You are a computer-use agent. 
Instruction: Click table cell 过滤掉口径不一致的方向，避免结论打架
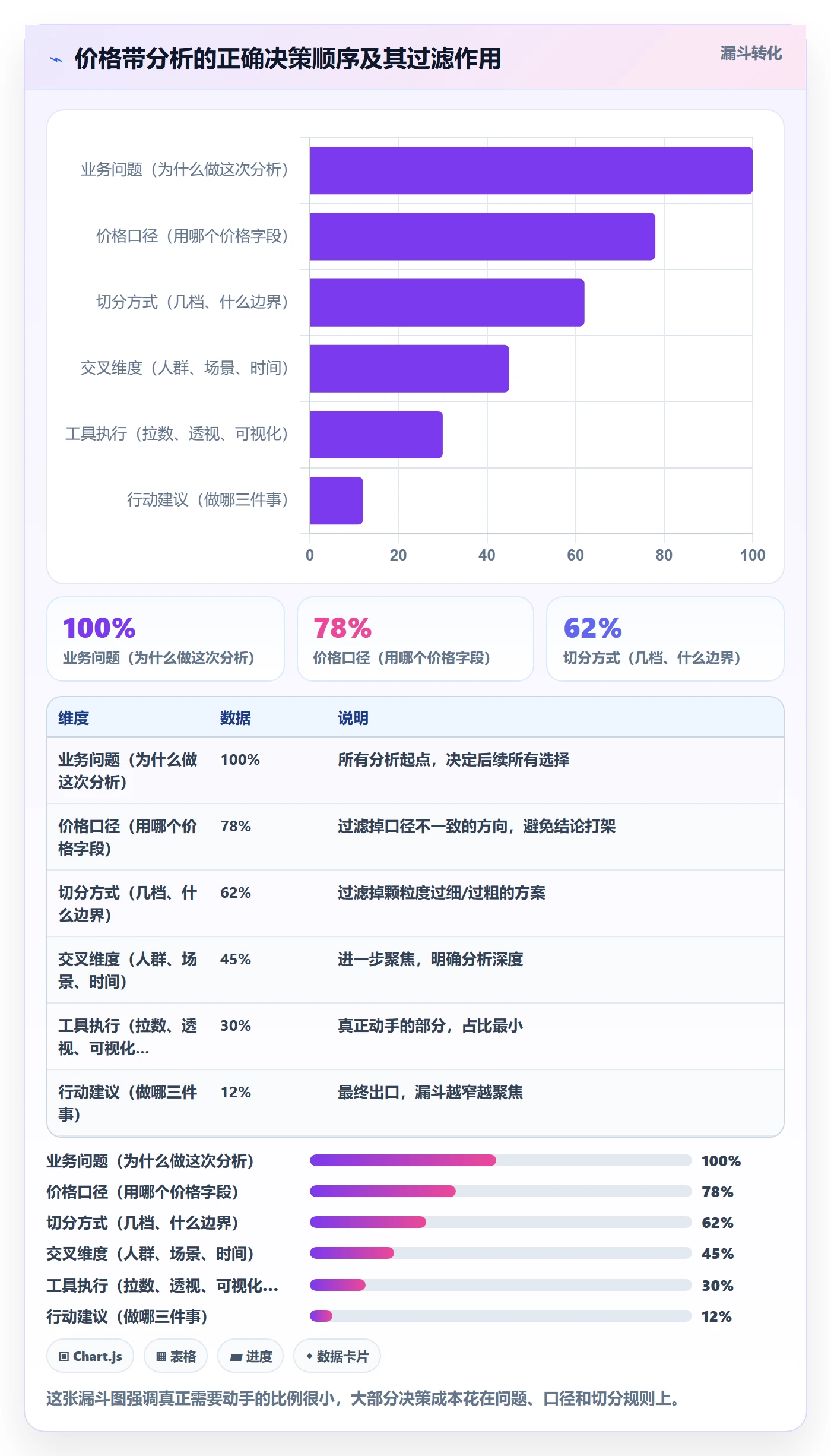(x=477, y=826)
